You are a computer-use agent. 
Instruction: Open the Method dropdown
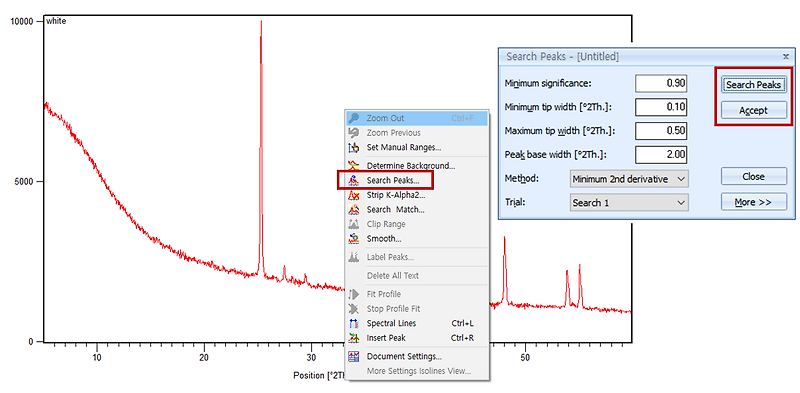629,179
